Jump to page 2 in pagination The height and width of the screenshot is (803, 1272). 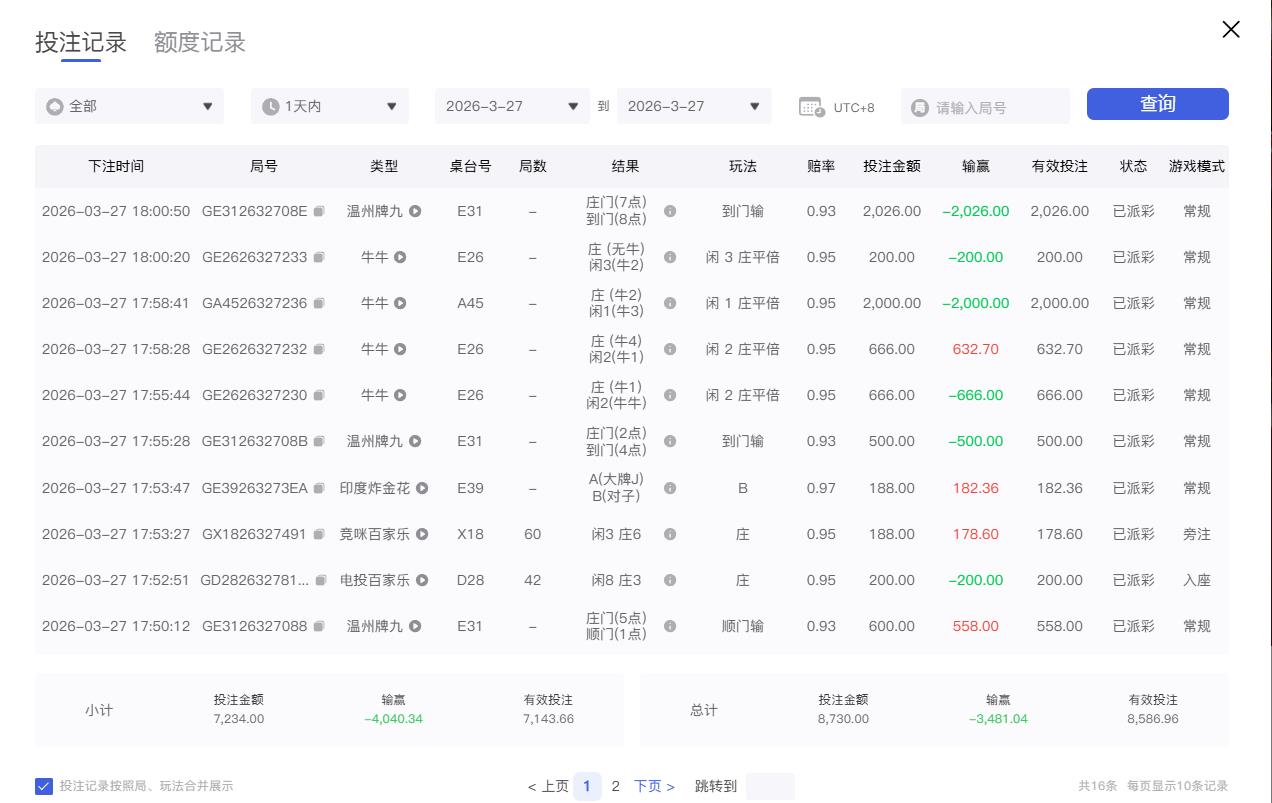pos(616,786)
